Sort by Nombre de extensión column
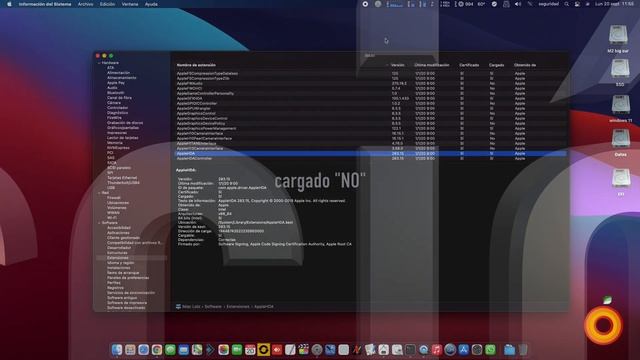640x360 pixels. pyautogui.click(x=196, y=65)
